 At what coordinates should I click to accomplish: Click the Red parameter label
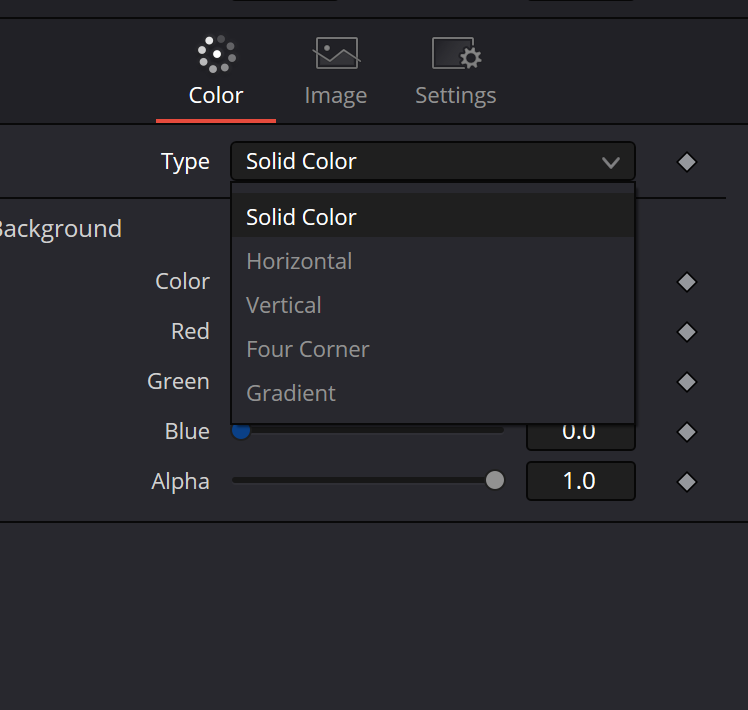point(190,331)
